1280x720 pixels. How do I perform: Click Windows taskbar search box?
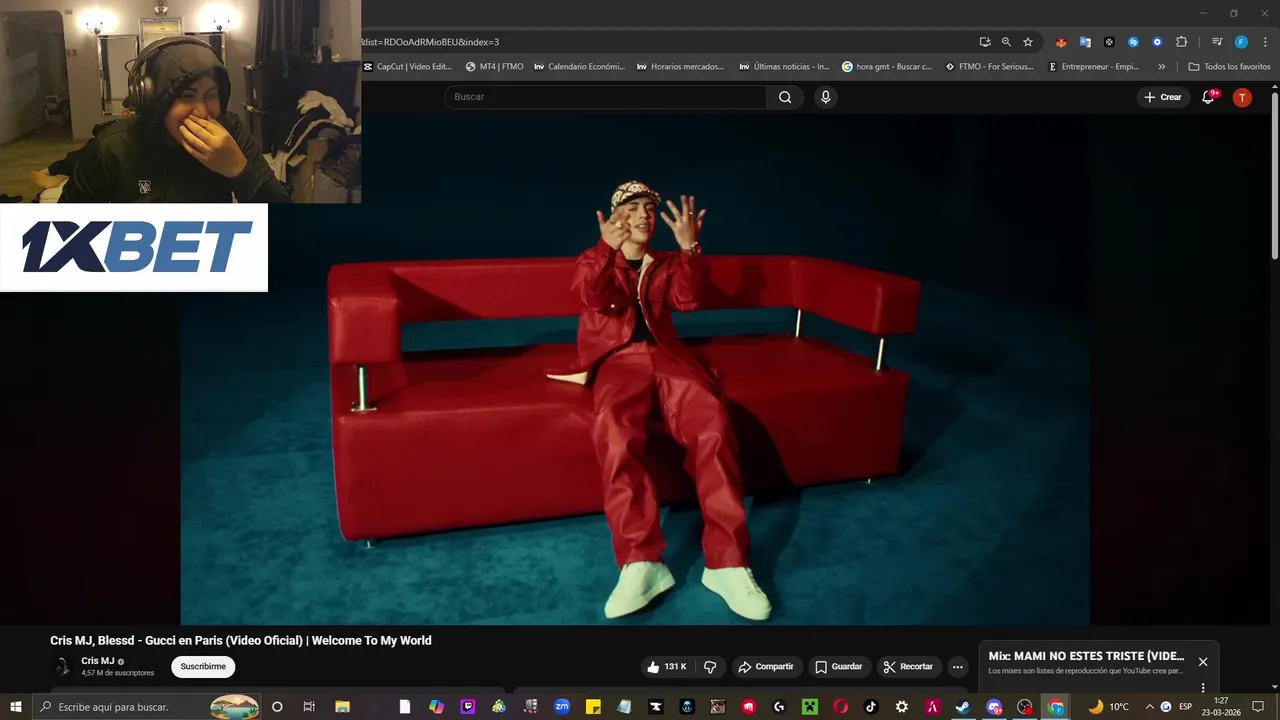pos(147,707)
